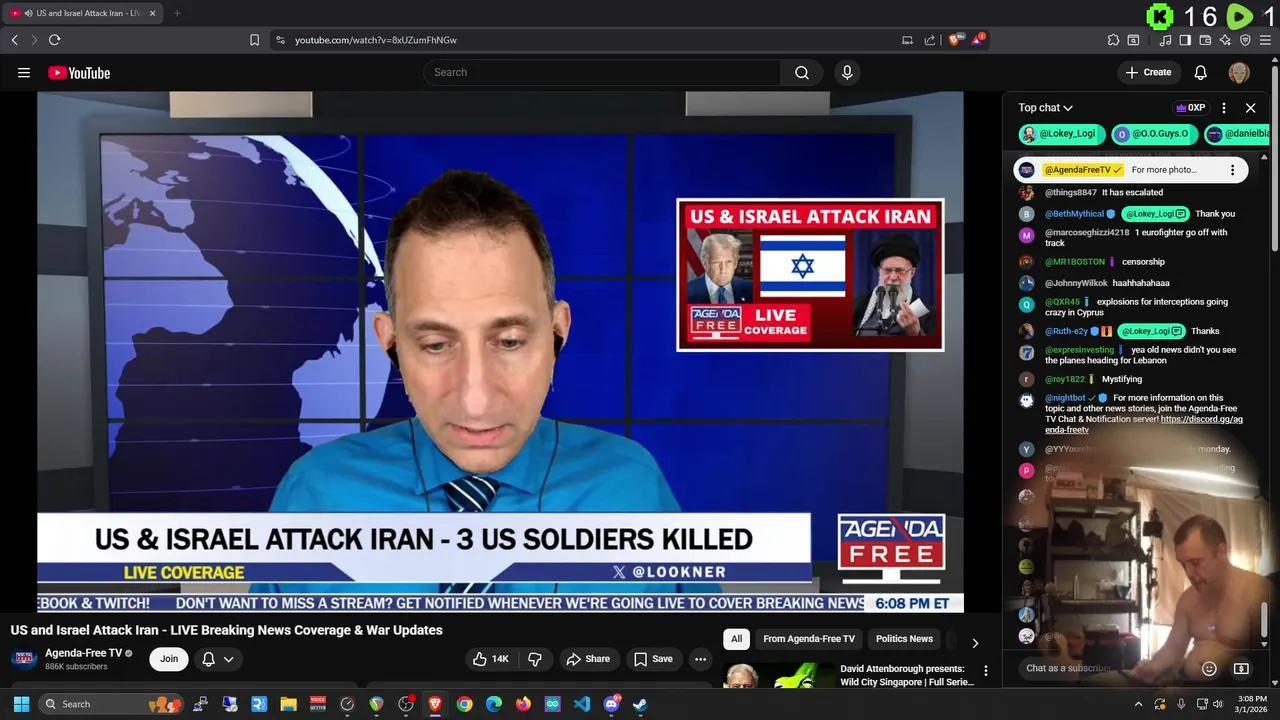Open VS Code from the taskbar
1280x720 pixels.
click(x=582, y=704)
